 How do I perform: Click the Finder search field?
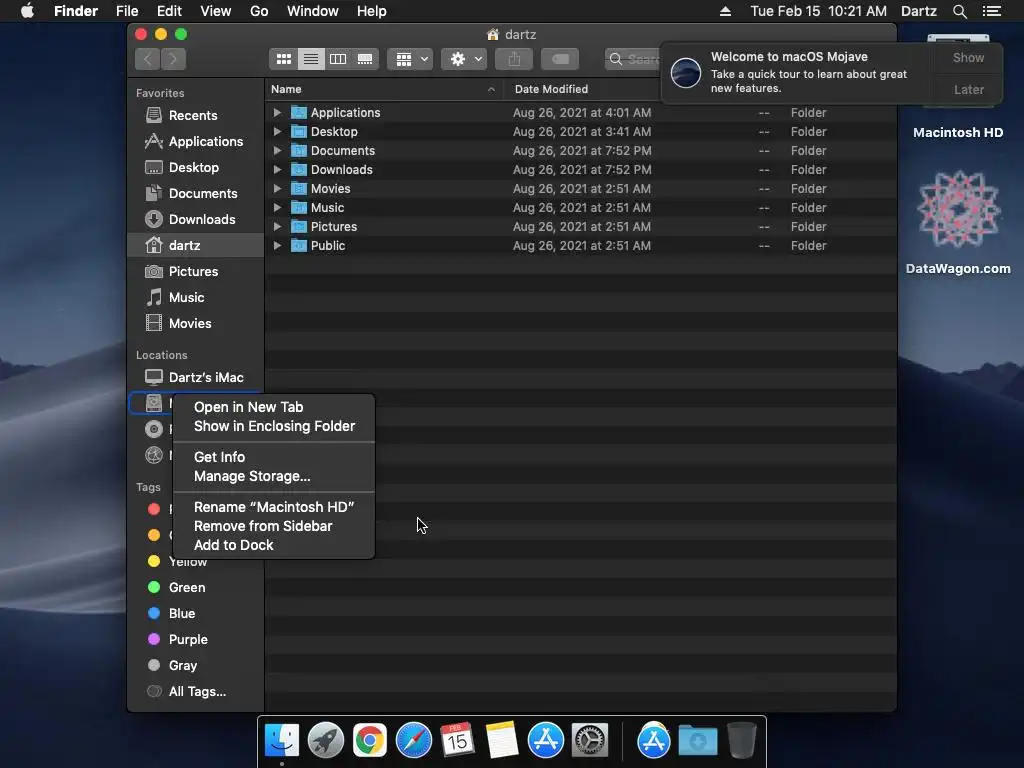(x=632, y=59)
